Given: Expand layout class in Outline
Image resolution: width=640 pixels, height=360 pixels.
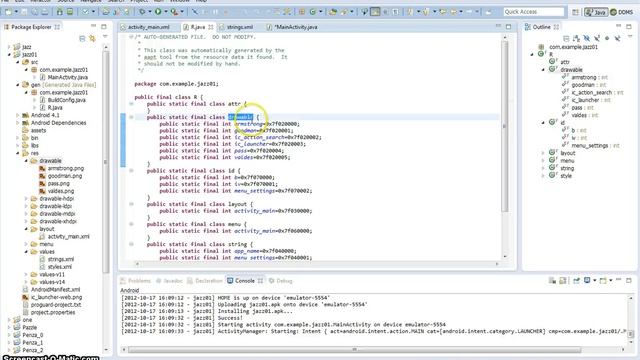Looking at the screenshot, I should coord(543,153).
